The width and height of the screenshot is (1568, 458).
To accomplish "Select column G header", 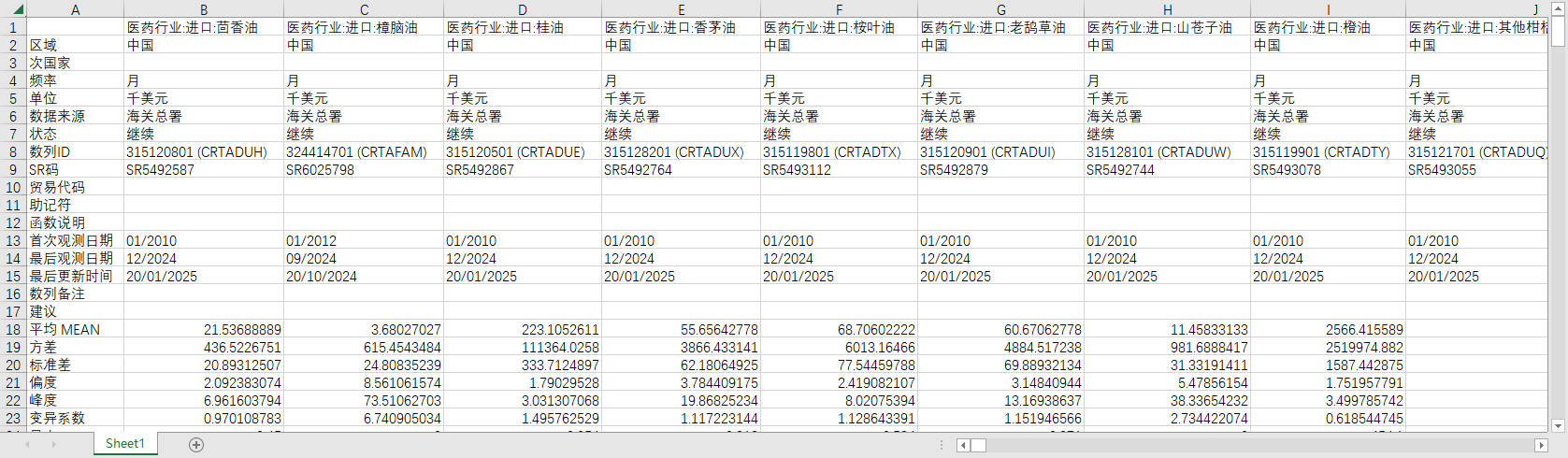I will pyautogui.click(x=1001, y=9).
